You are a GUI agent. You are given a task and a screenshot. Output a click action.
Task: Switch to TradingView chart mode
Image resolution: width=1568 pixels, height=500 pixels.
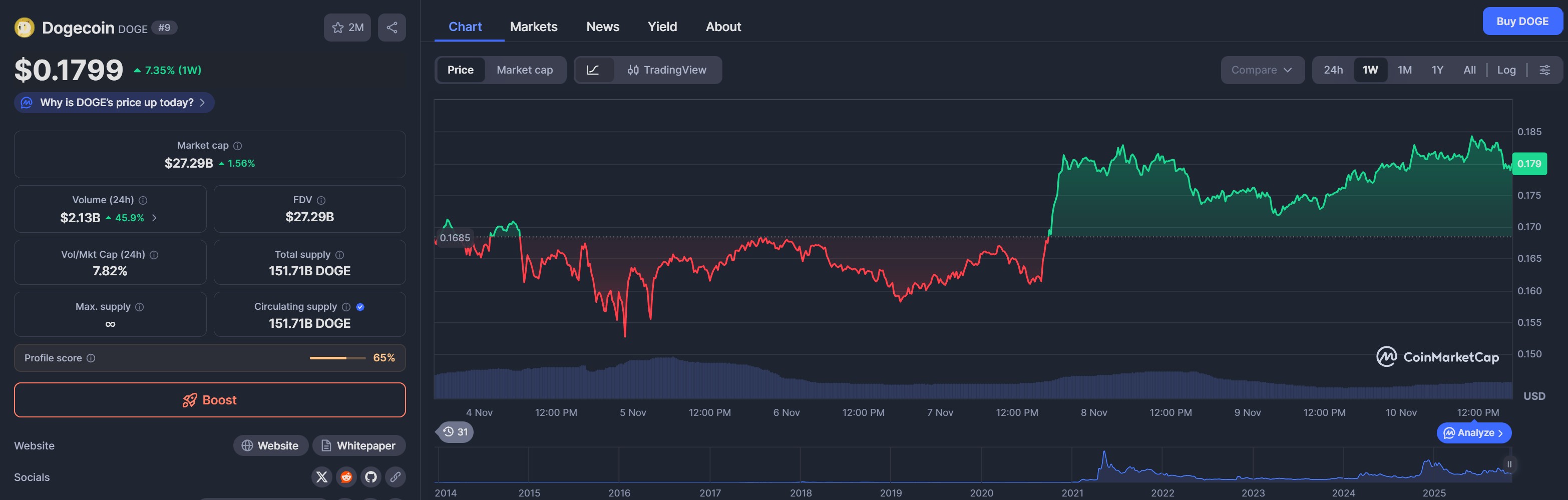tap(666, 70)
